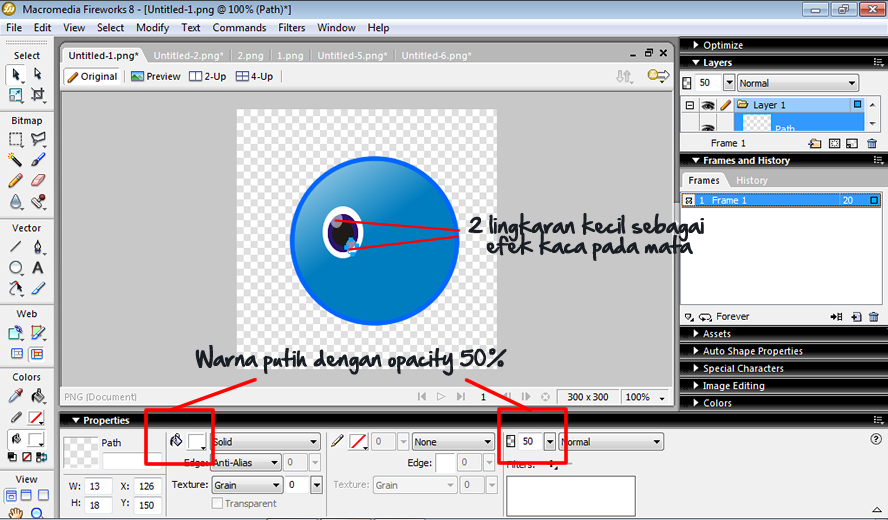Switch to Untitled-2.png document tab
The image size is (888, 520).
[x=189, y=56]
